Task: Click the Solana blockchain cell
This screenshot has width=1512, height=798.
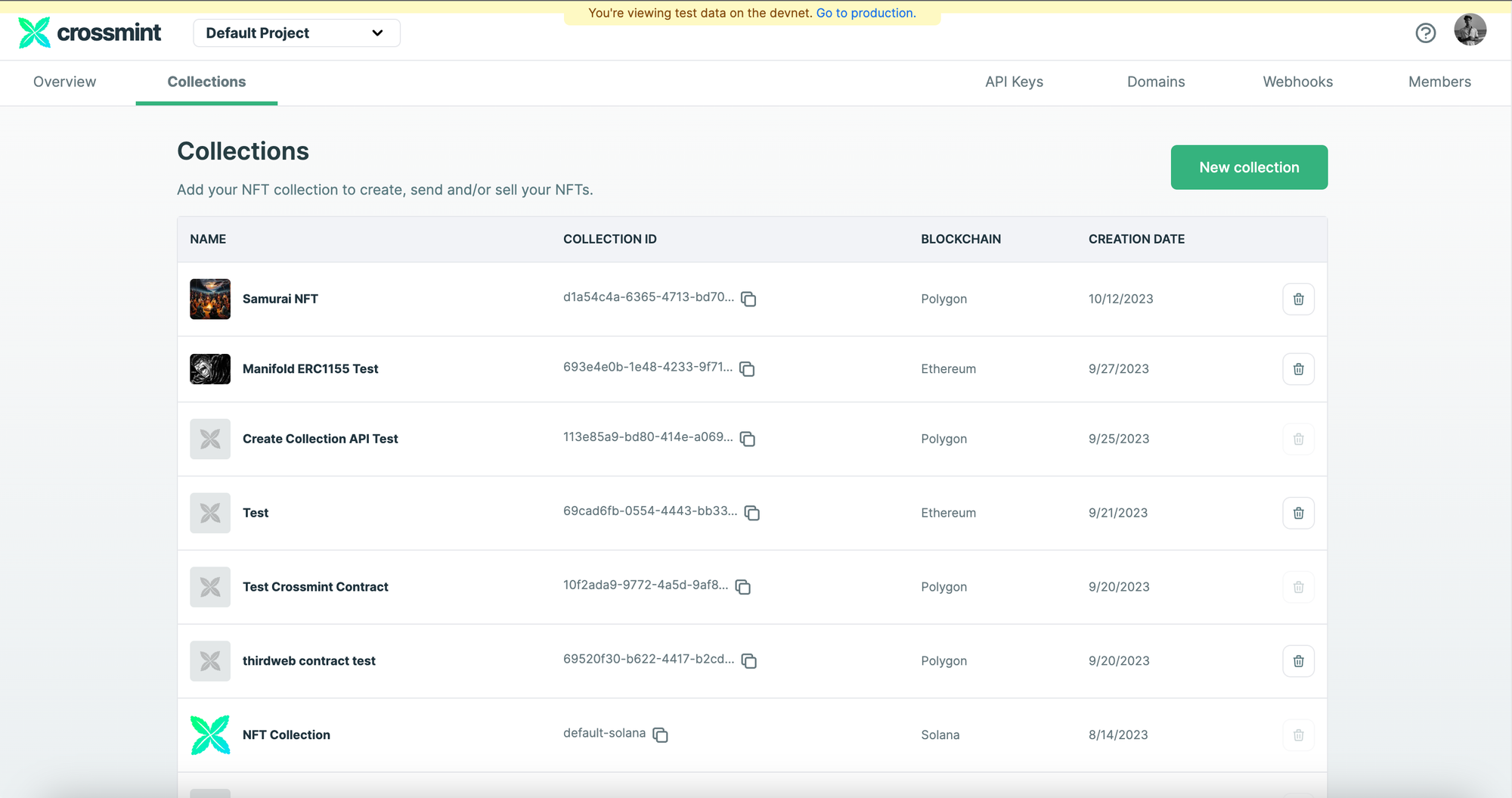Action: point(940,735)
